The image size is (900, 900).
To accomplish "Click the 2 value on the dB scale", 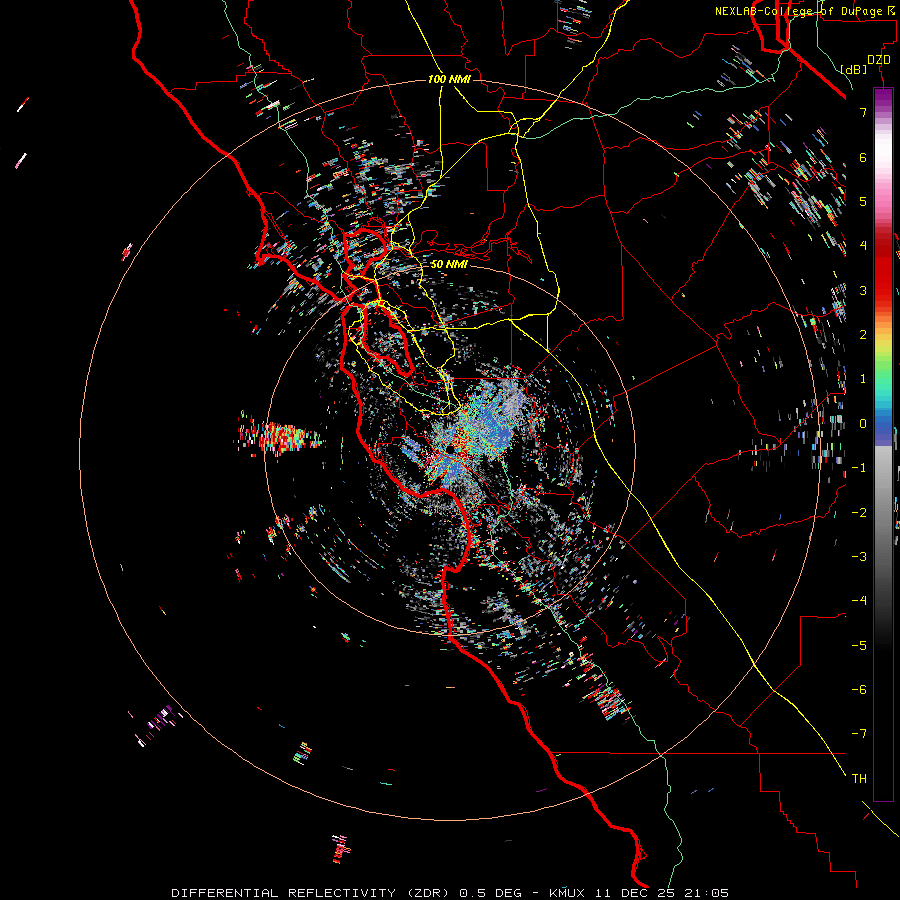I will coord(863,335).
